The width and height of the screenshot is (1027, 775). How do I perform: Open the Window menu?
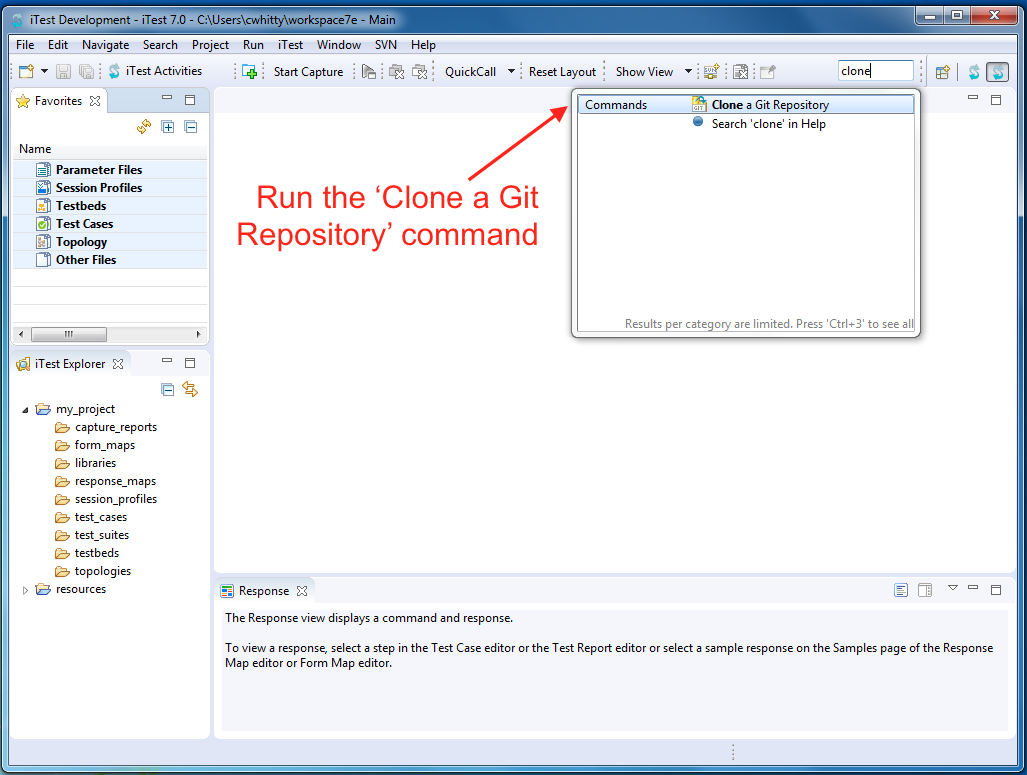(339, 45)
